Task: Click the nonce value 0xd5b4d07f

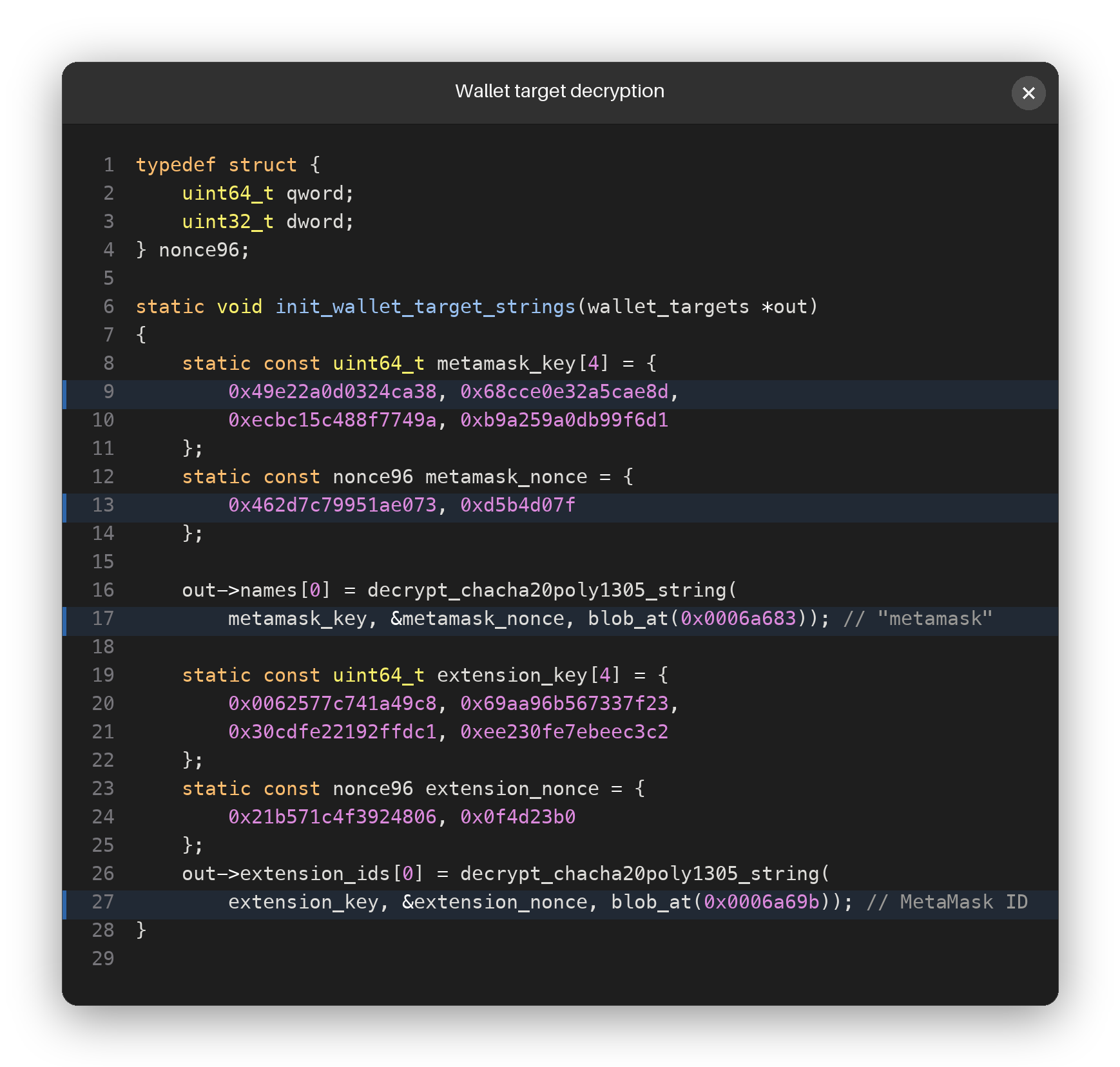Action: [517, 505]
